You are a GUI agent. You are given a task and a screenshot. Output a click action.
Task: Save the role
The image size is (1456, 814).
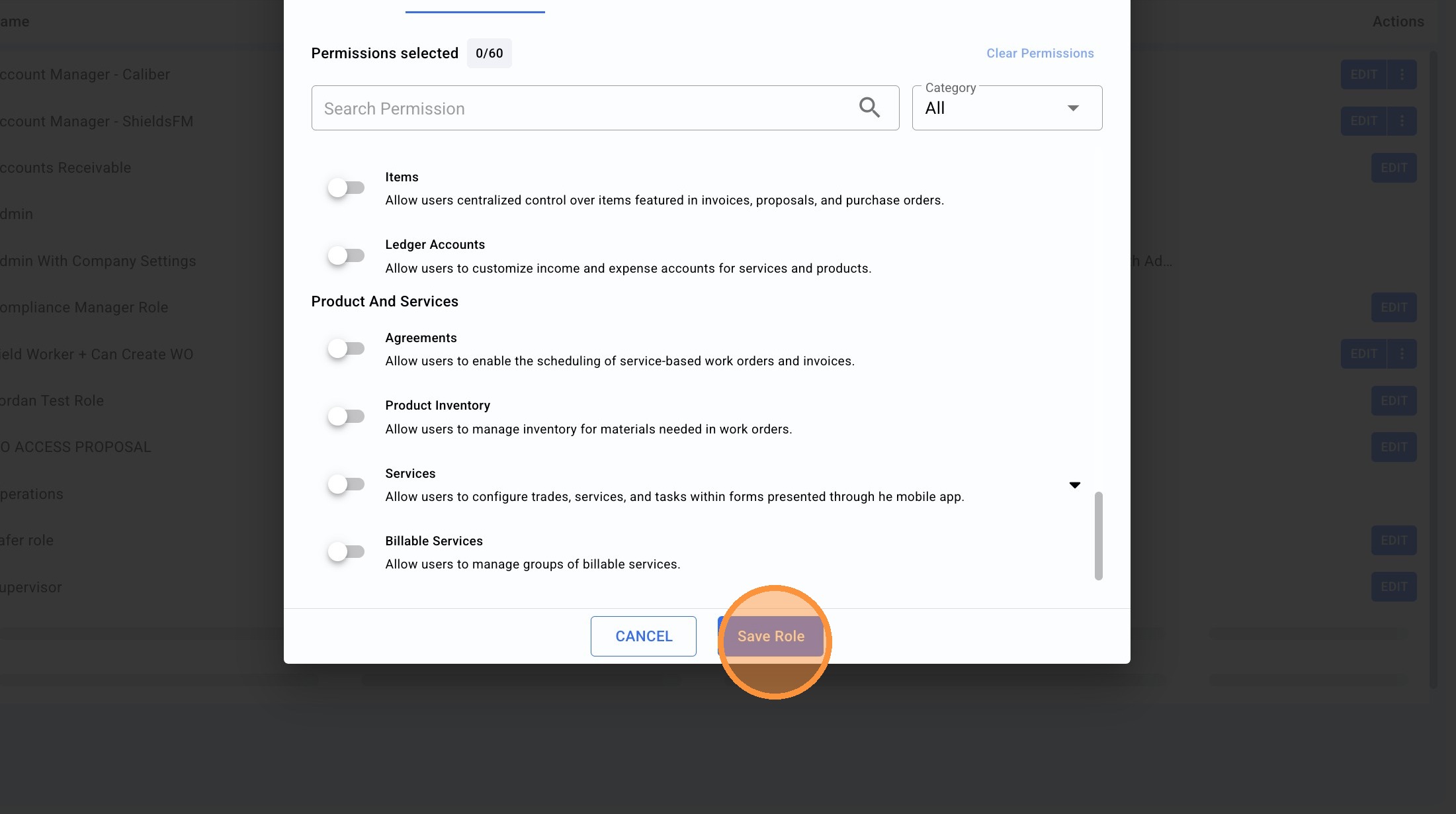click(771, 636)
